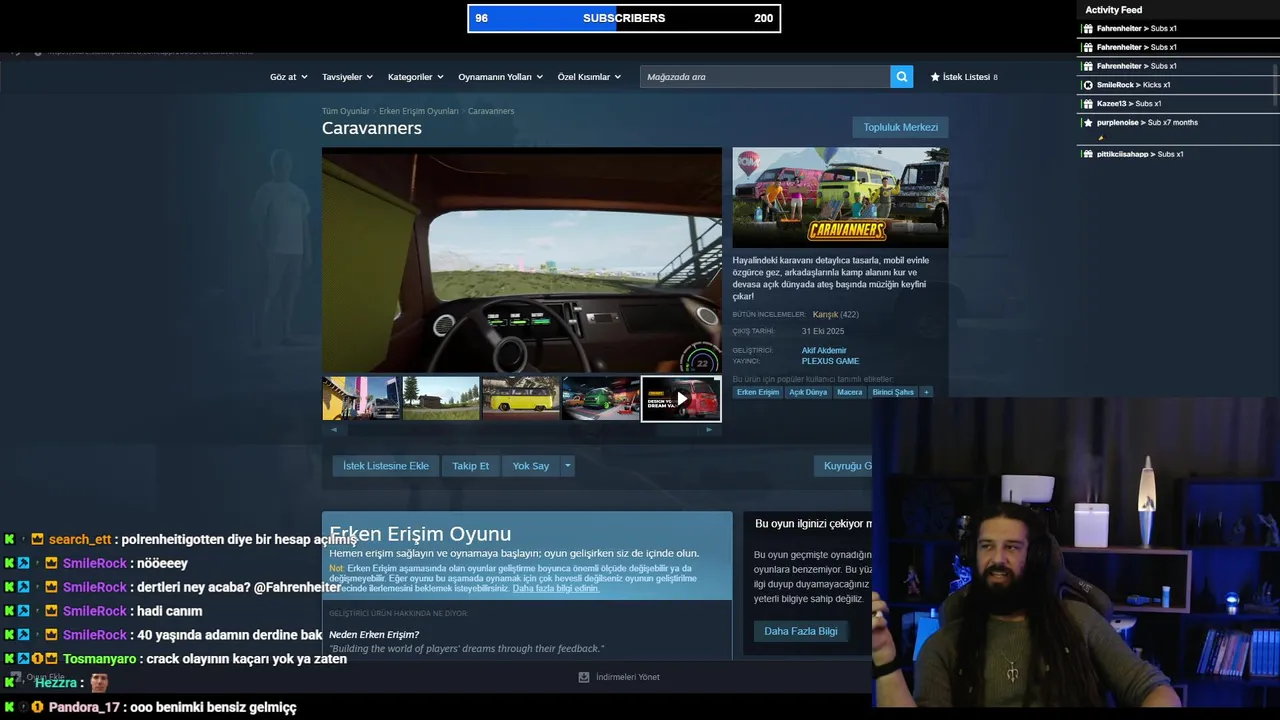This screenshot has width=1280, height=720.
Task: Click SmileRock username on hadi canım message
Action: 95,611
